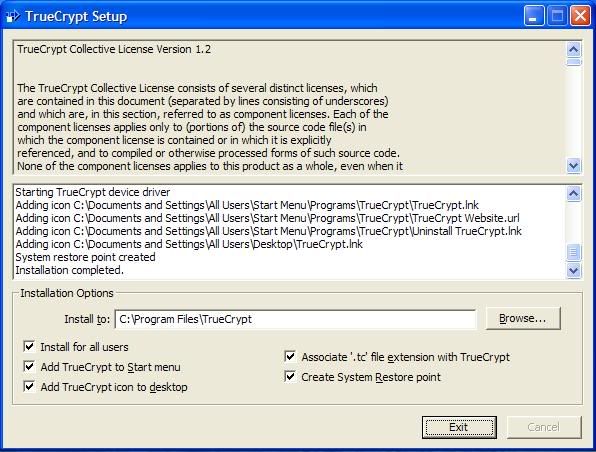The image size is (596, 452).
Task: Uncheck Add TrueCrypt to Start menu
Action: tap(29, 366)
